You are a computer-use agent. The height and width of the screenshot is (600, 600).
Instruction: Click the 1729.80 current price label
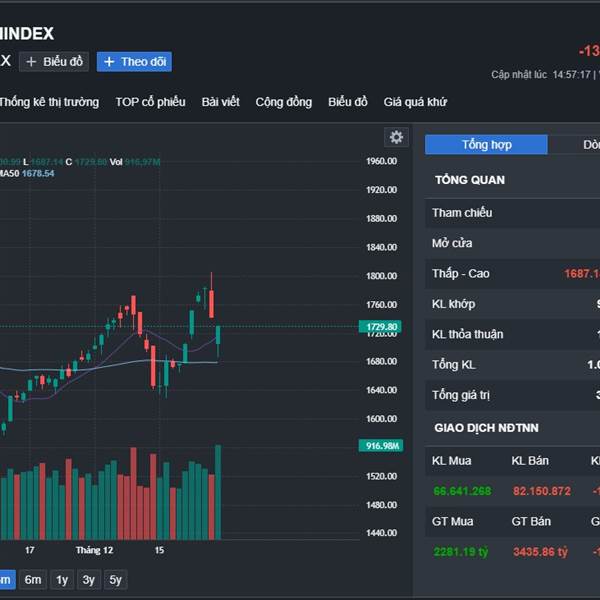click(380, 327)
